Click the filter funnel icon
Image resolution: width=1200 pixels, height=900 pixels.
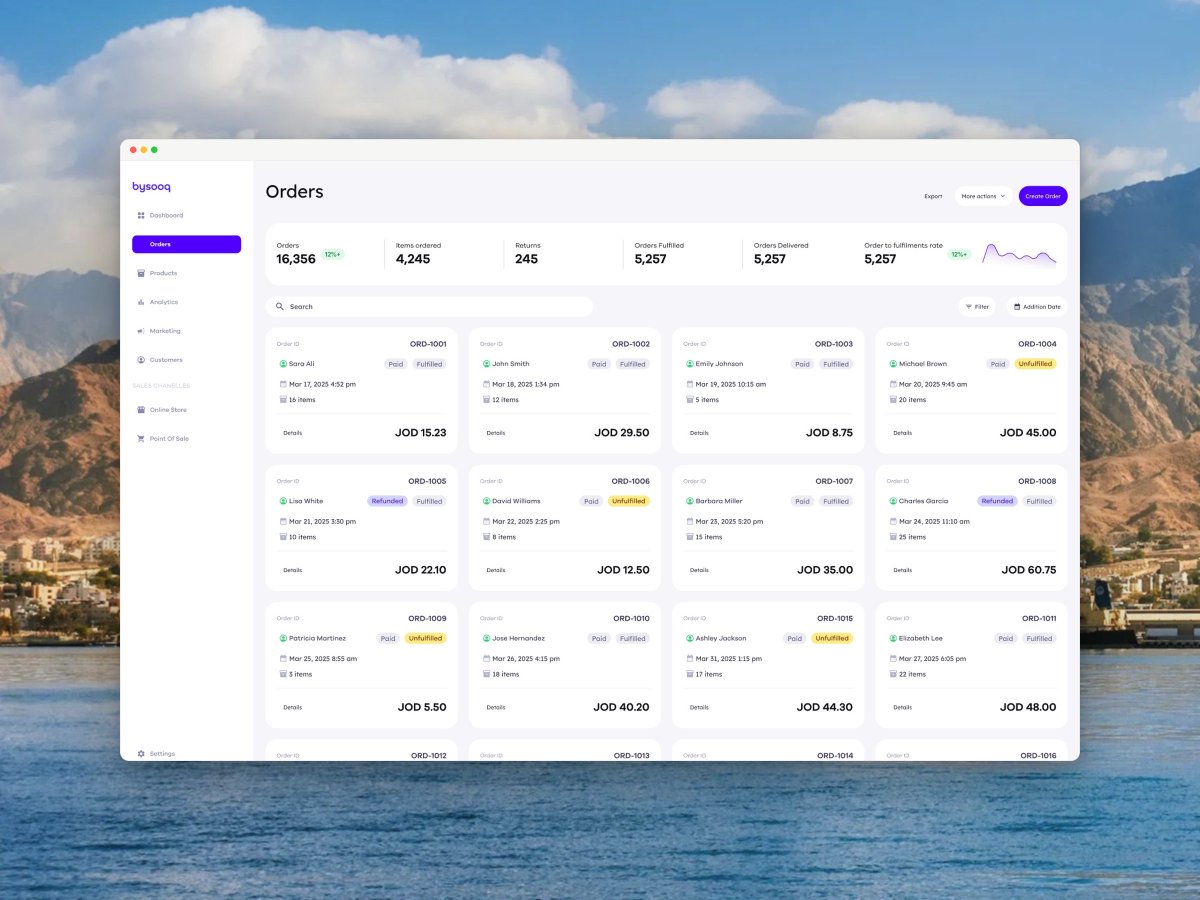coord(968,307)
